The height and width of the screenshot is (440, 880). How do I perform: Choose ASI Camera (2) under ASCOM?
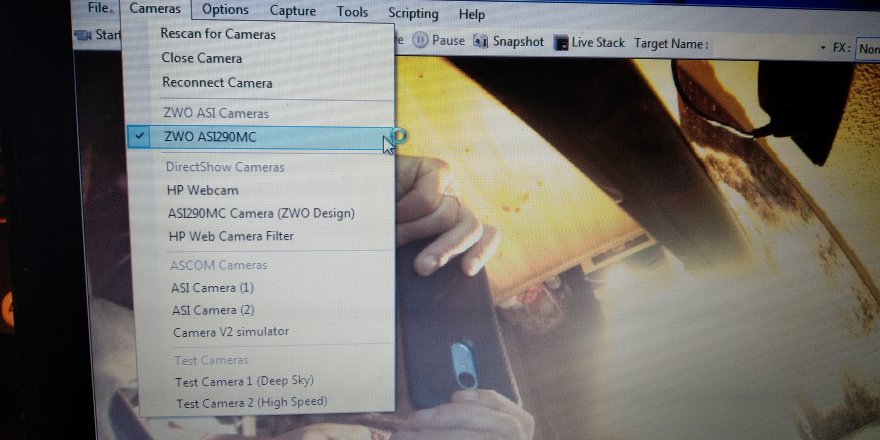click(213, 310)
